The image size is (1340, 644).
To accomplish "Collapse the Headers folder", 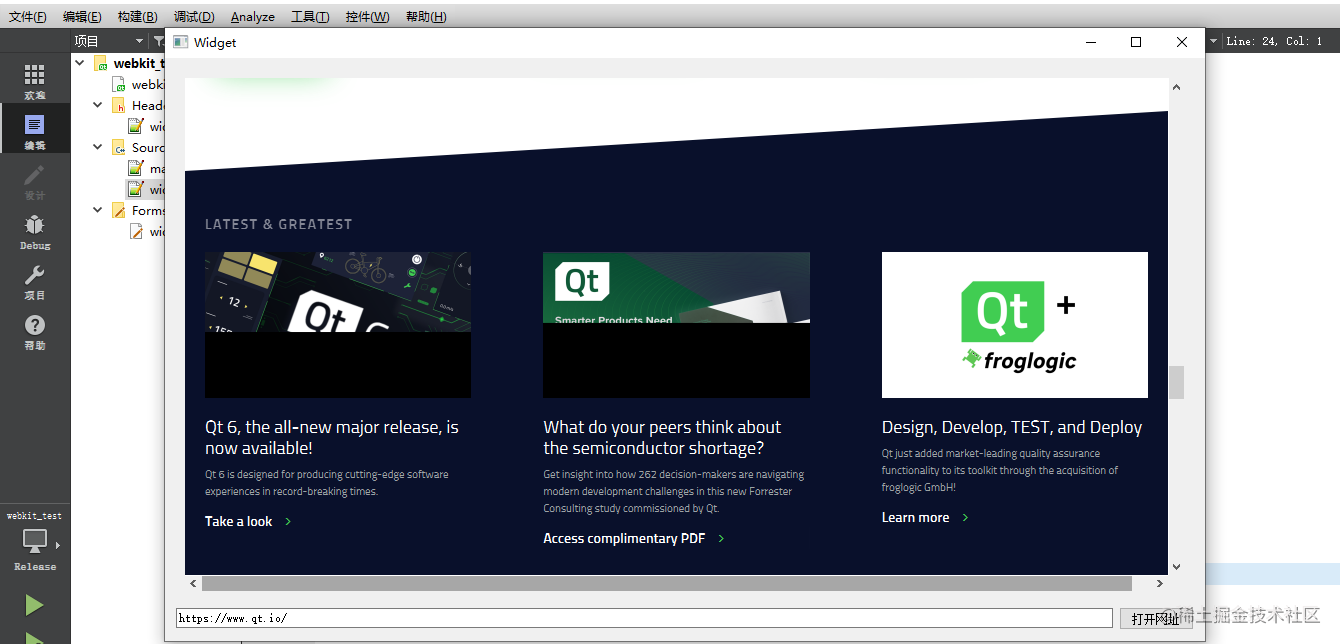I will pyautogui.click(x=98, y=105).
